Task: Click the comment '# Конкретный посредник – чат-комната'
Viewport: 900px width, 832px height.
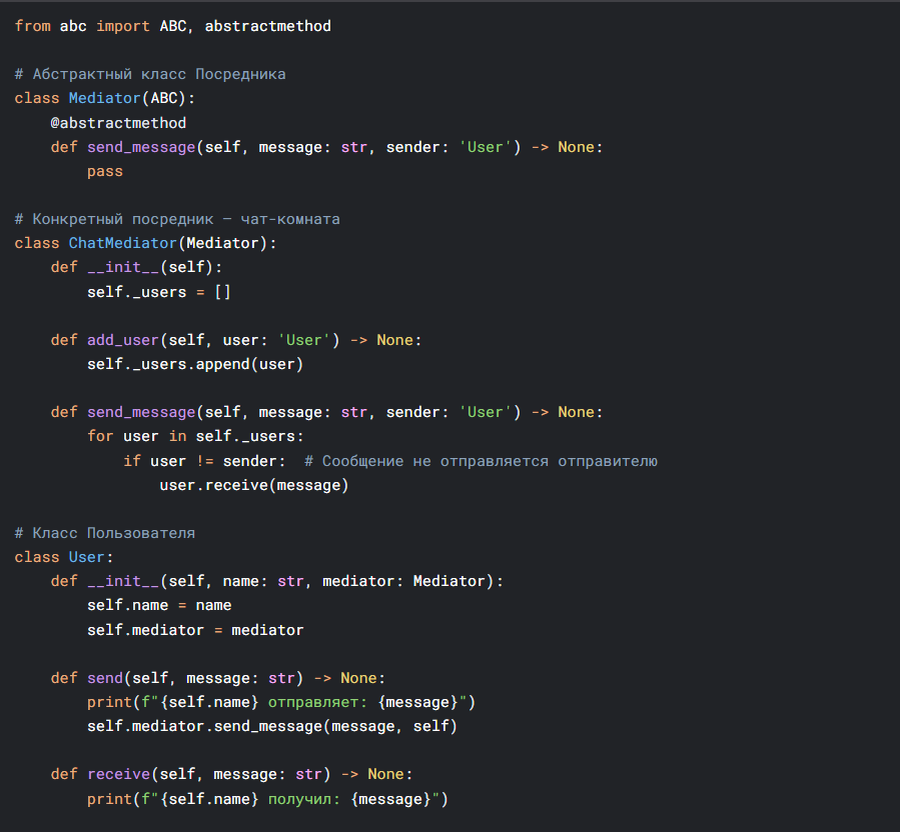Action: click(177, 219)
